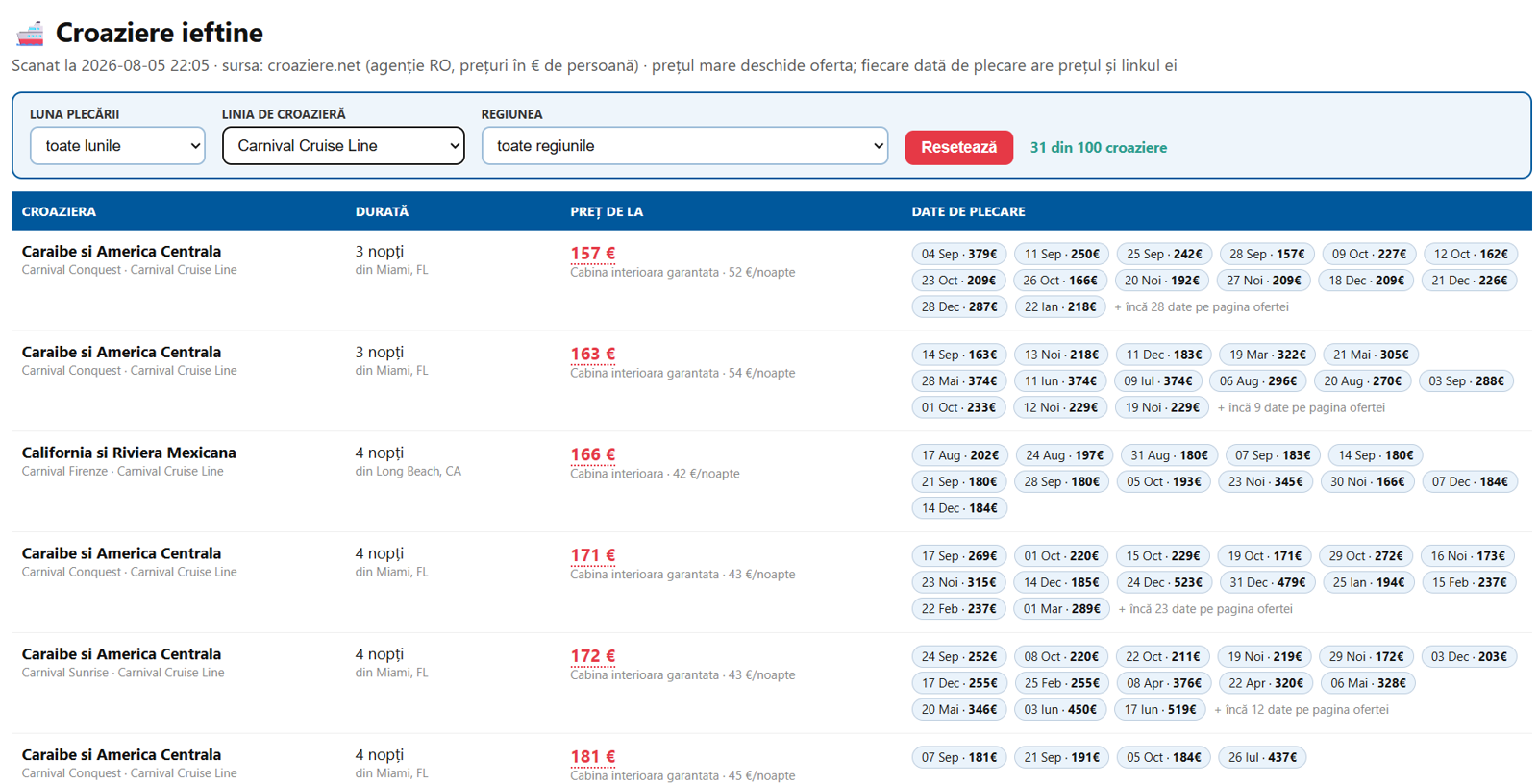Open the 21 Dec · 226€ departure
This screenshot has width=1538, height=784.
(x=1469, y=281)
